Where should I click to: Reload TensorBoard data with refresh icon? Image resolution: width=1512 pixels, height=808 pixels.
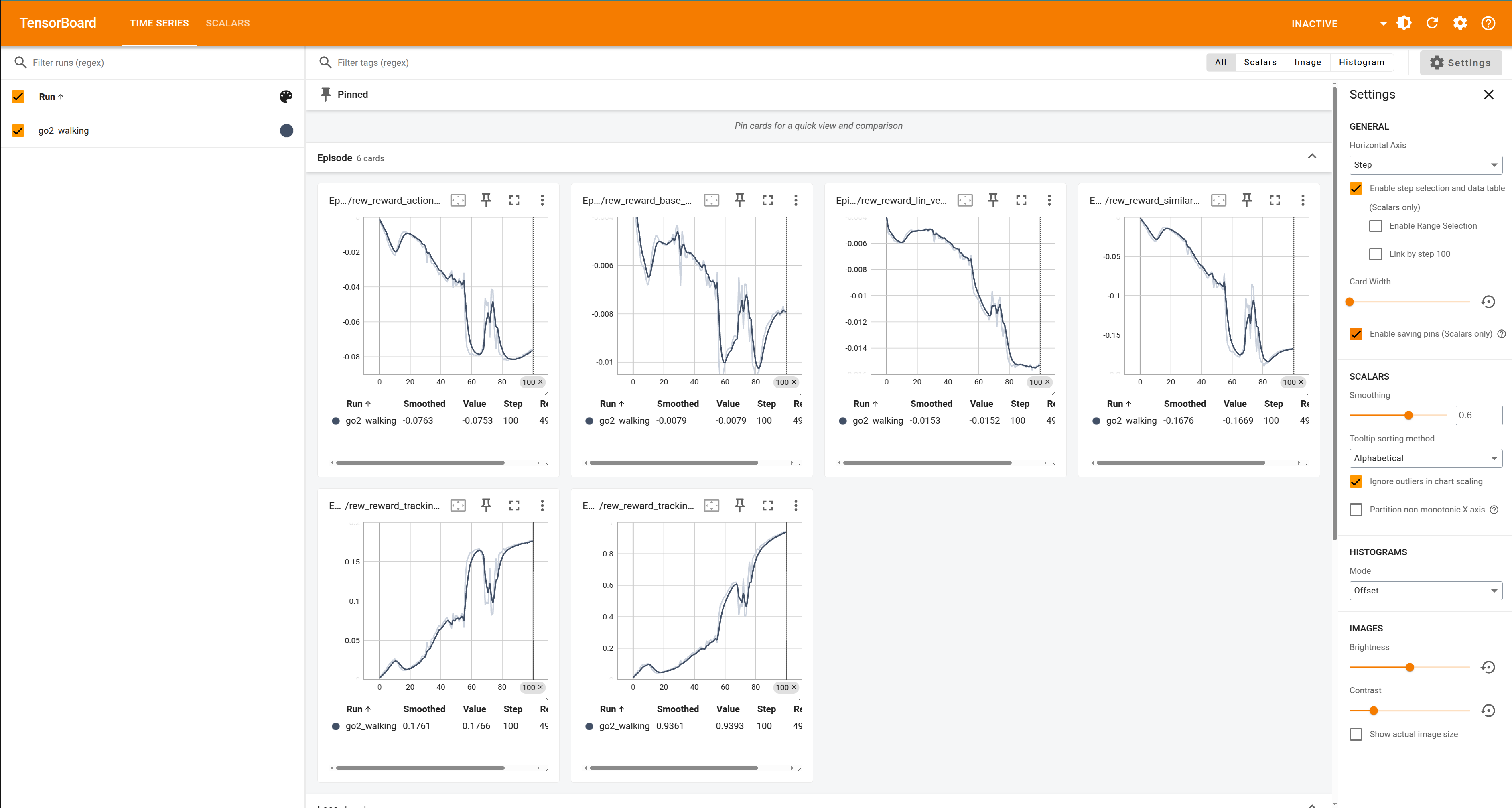click(1432, 23)
